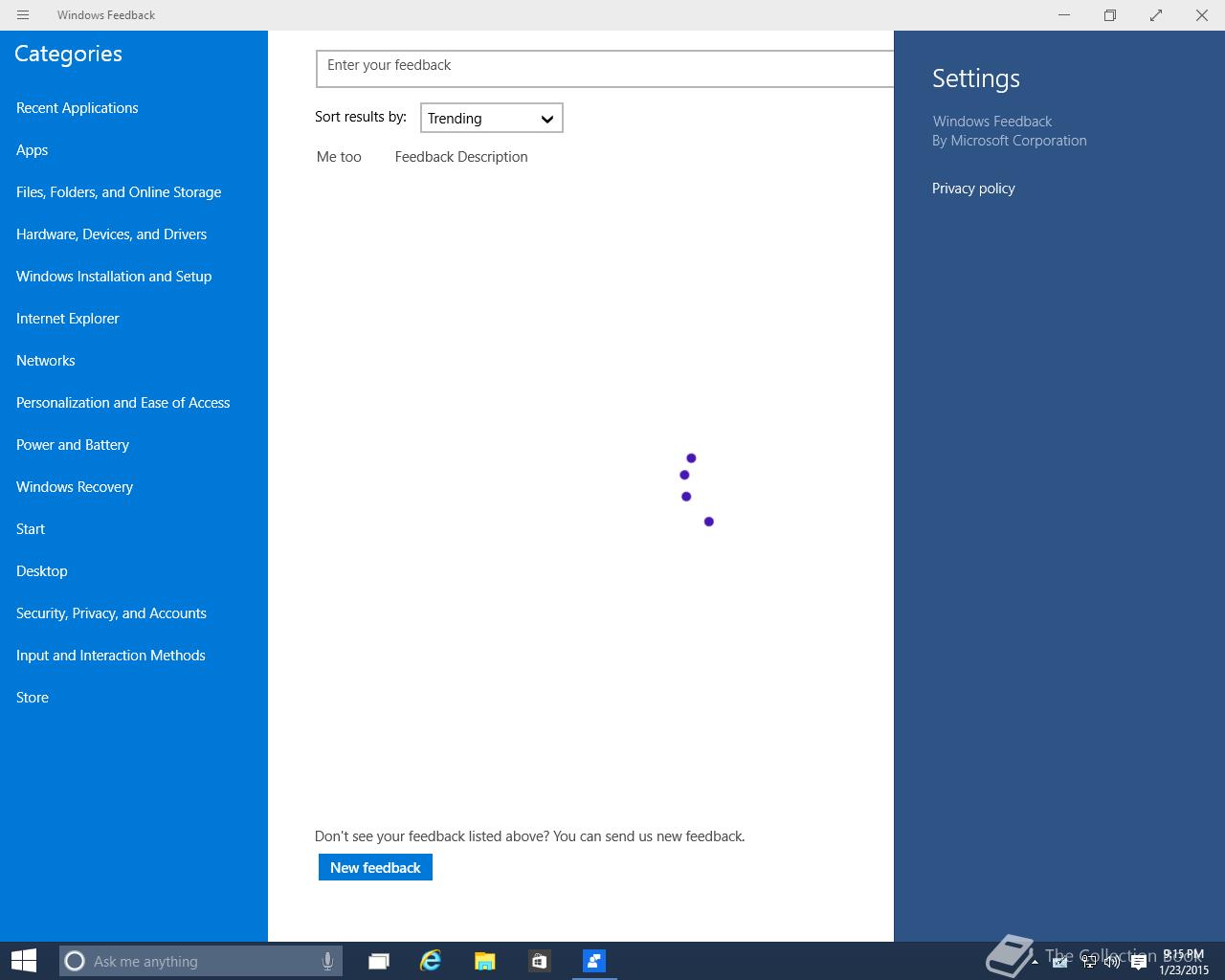Click the 'By Microsoft Corporation' text

click(x=1010, y=141)
